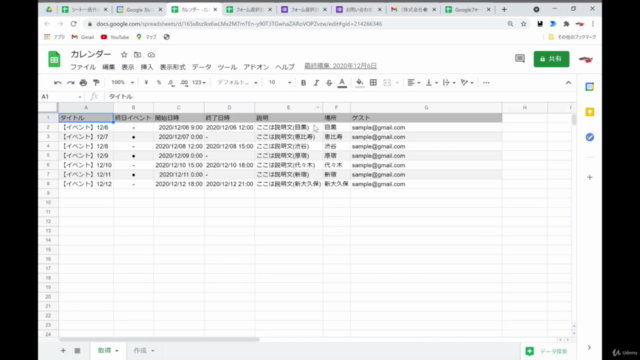Switch to the 作成 sheet tab
This screenshot has height=360, width=640.
[x=140, y=351]
